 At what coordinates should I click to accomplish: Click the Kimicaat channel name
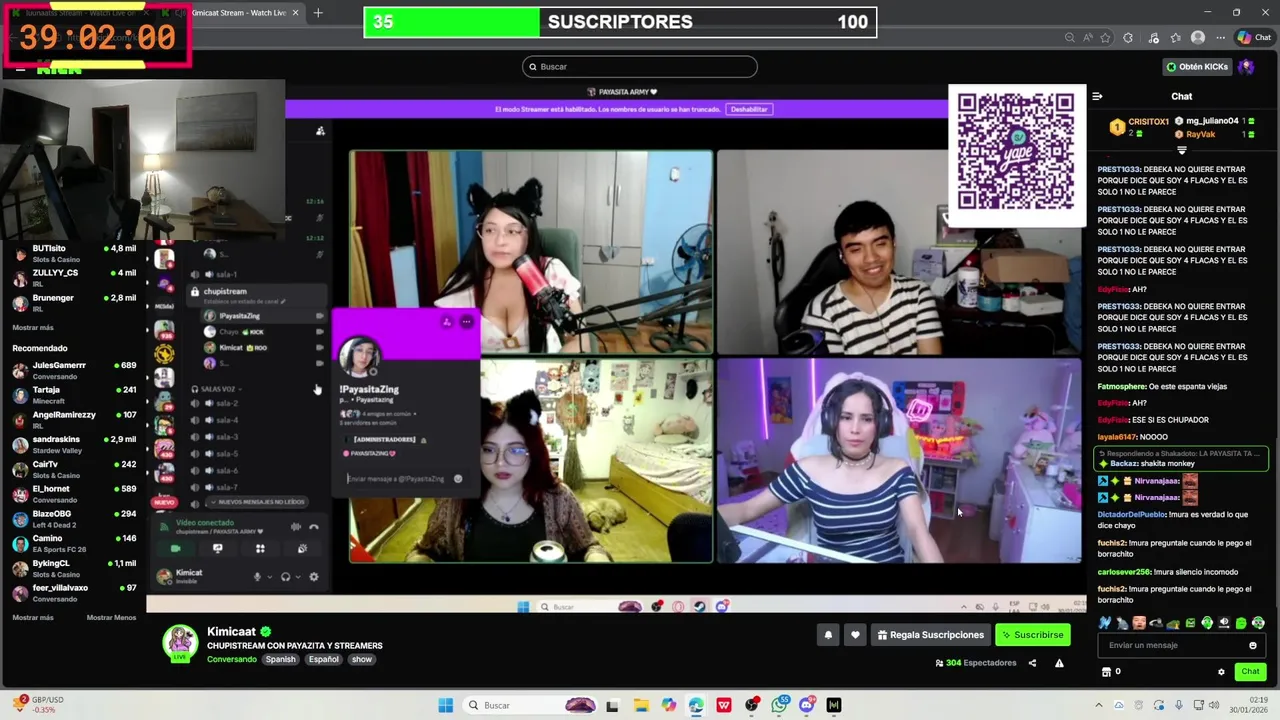coord(232,632)
